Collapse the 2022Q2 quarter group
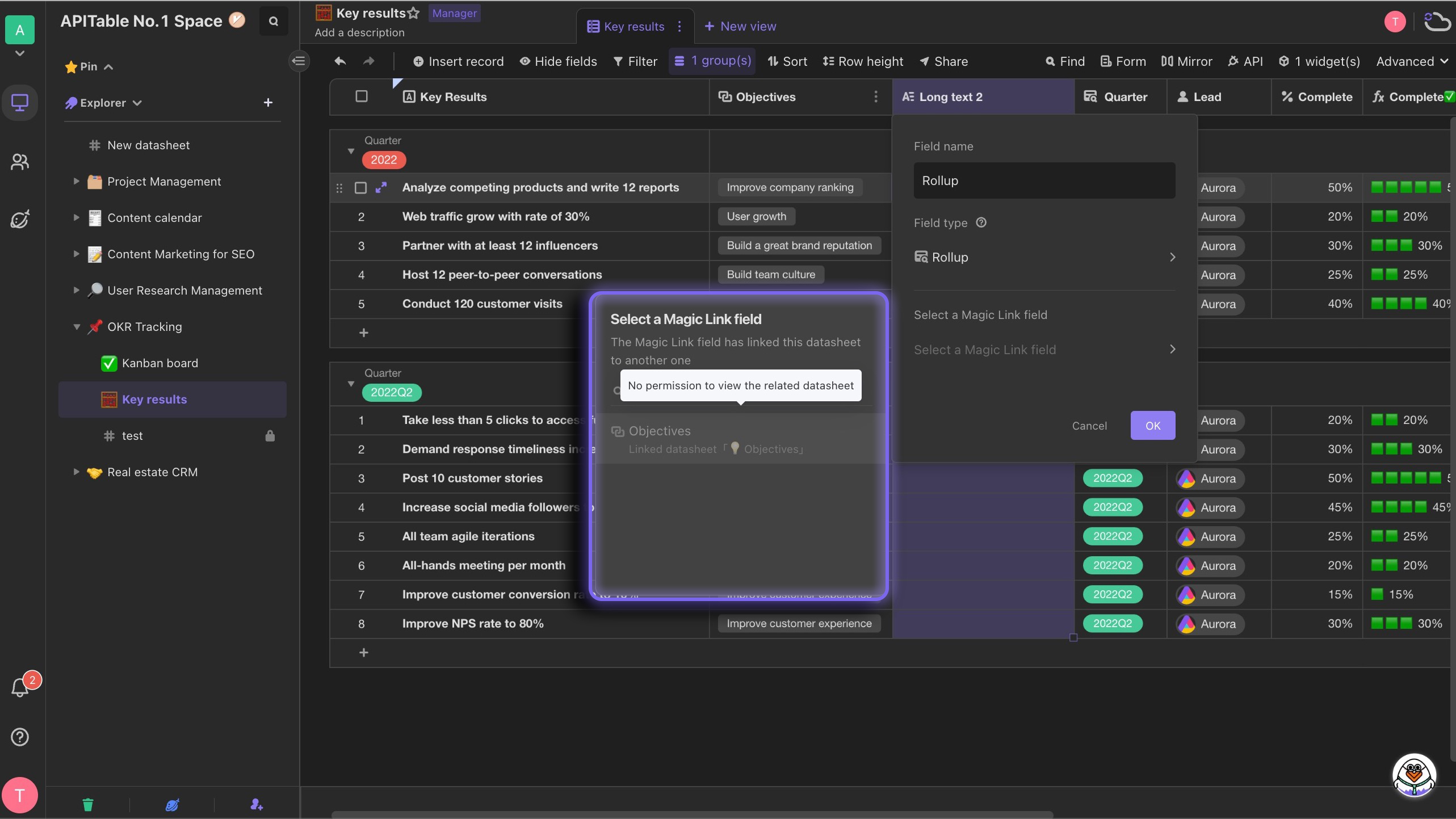 click(351, 384)
